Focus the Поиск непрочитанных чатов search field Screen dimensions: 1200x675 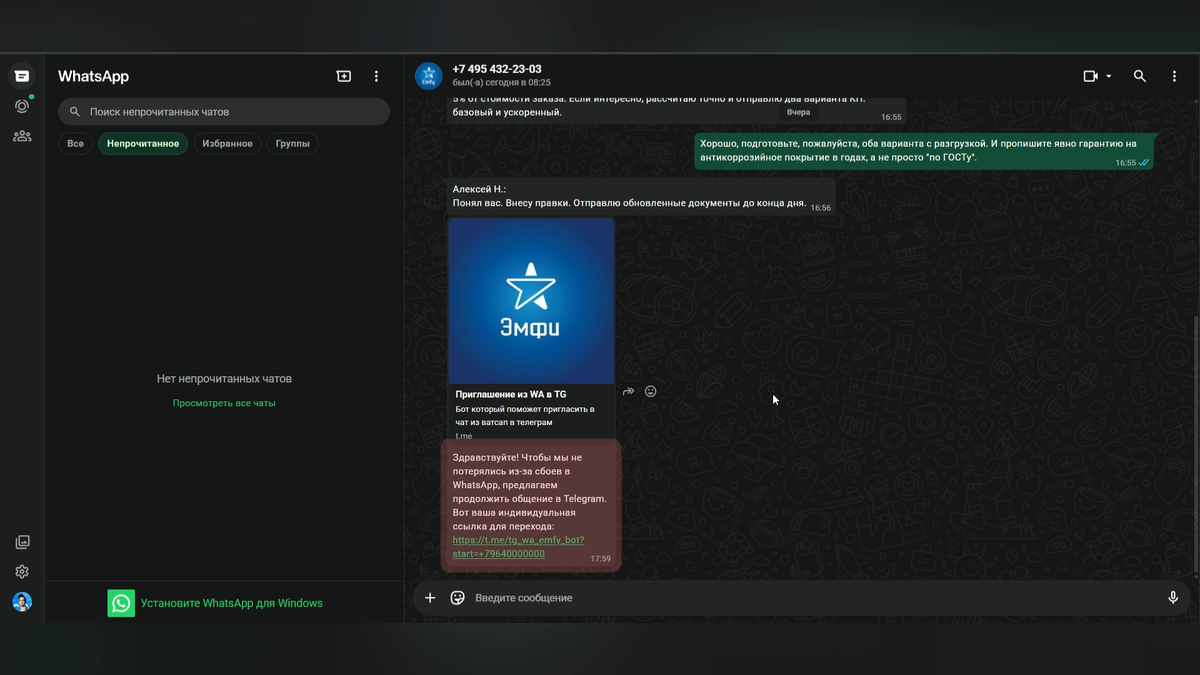coord(224,112)
